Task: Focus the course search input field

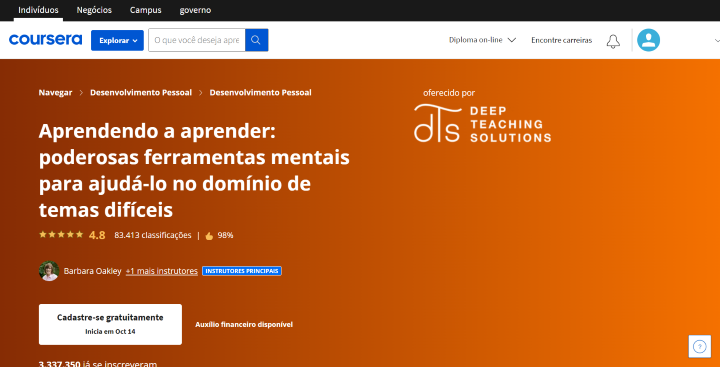Action: pos(197,40)
